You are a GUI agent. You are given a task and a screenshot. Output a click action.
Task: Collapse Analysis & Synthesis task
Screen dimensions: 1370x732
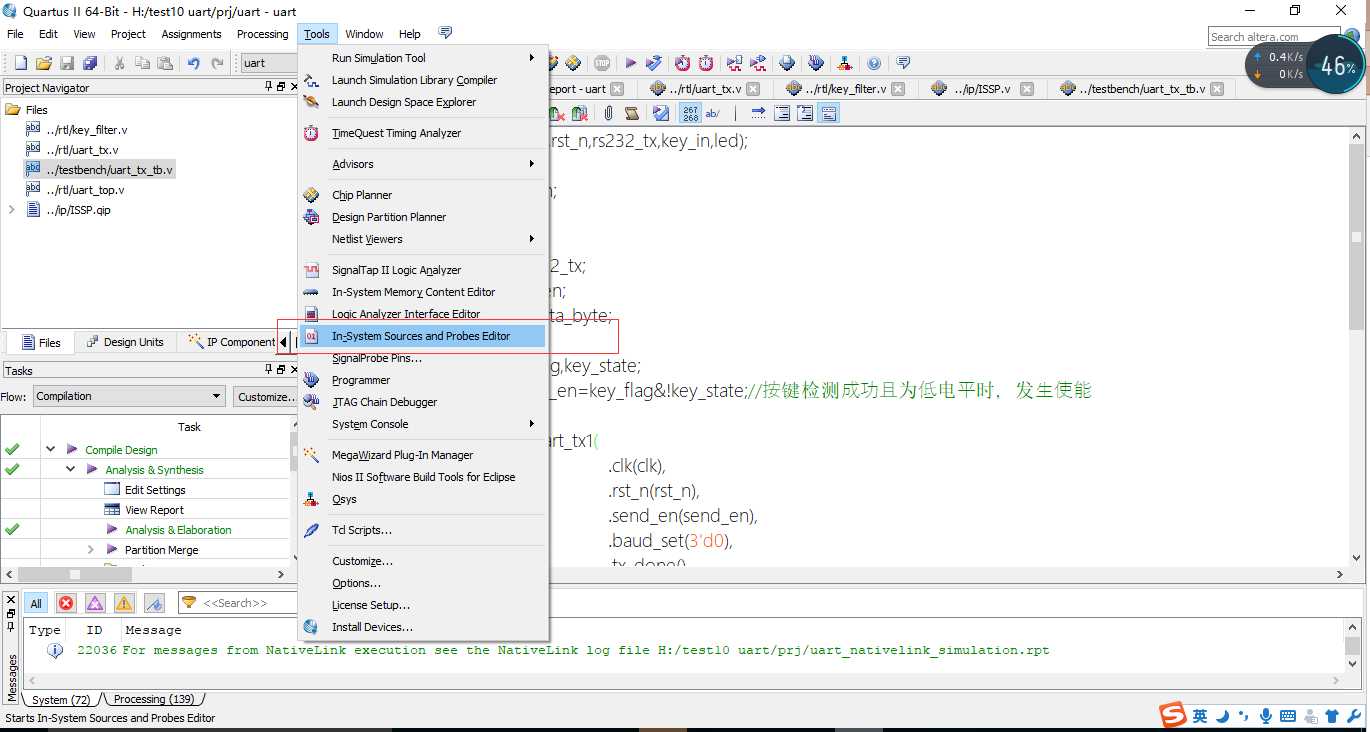click(71, 470)
